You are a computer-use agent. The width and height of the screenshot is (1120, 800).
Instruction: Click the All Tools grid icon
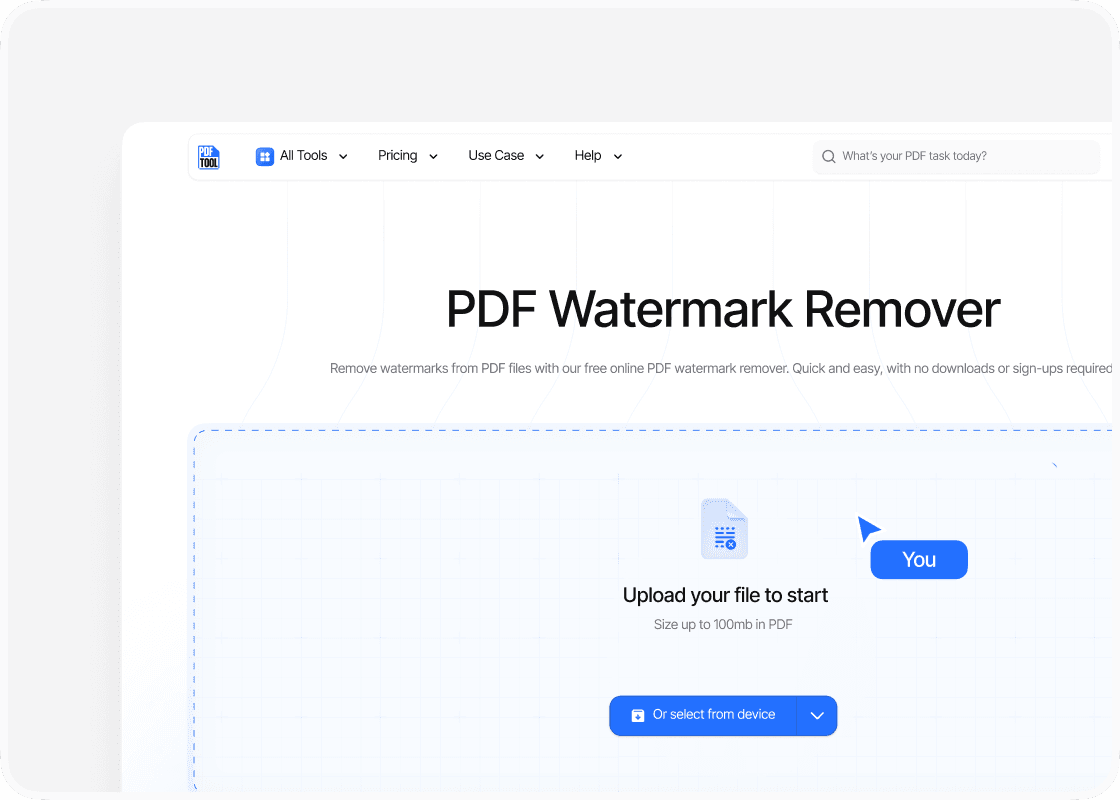(265, 156)
